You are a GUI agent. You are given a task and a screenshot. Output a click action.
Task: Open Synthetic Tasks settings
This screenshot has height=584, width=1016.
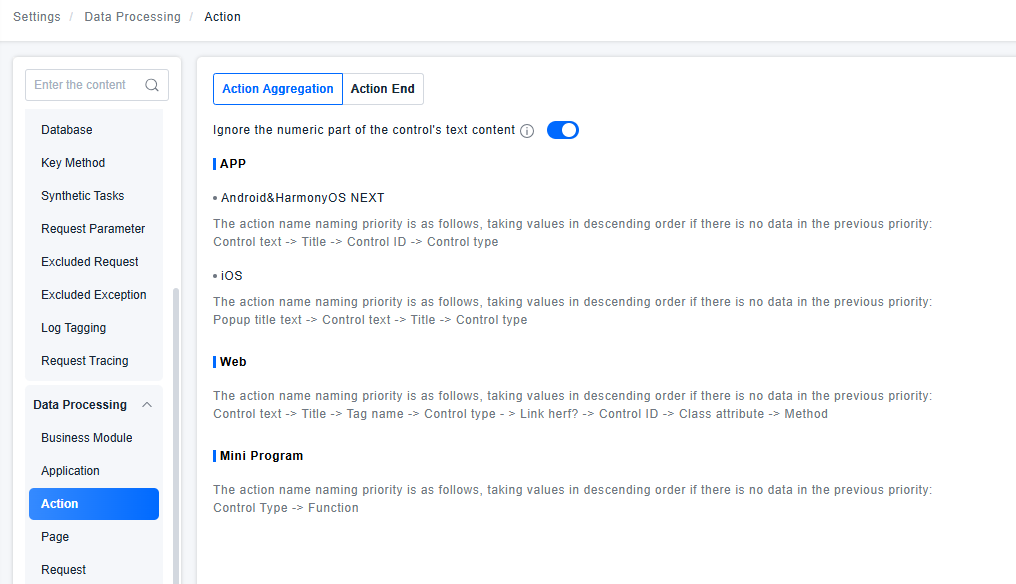tap(83, 196)
